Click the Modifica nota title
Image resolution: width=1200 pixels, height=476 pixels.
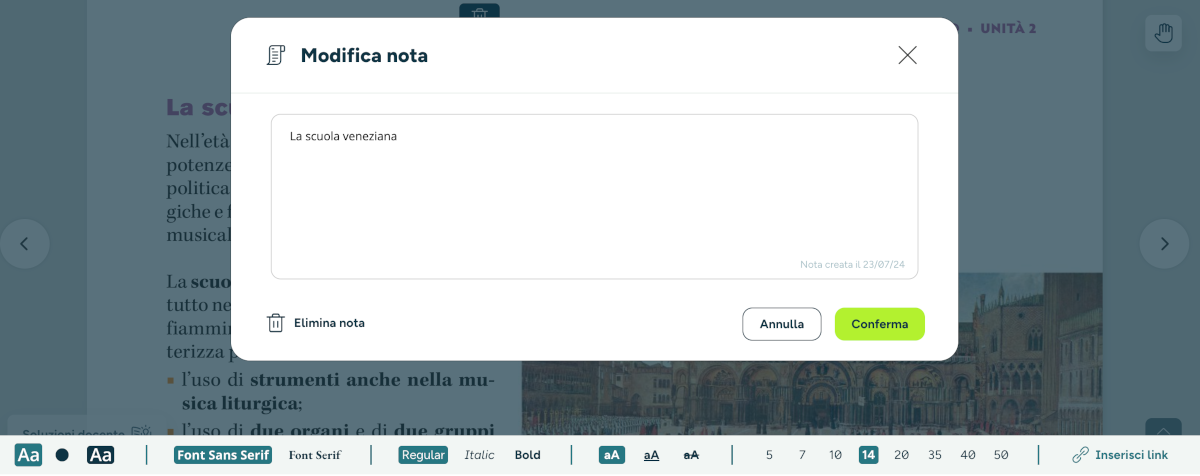click(364, 56)
